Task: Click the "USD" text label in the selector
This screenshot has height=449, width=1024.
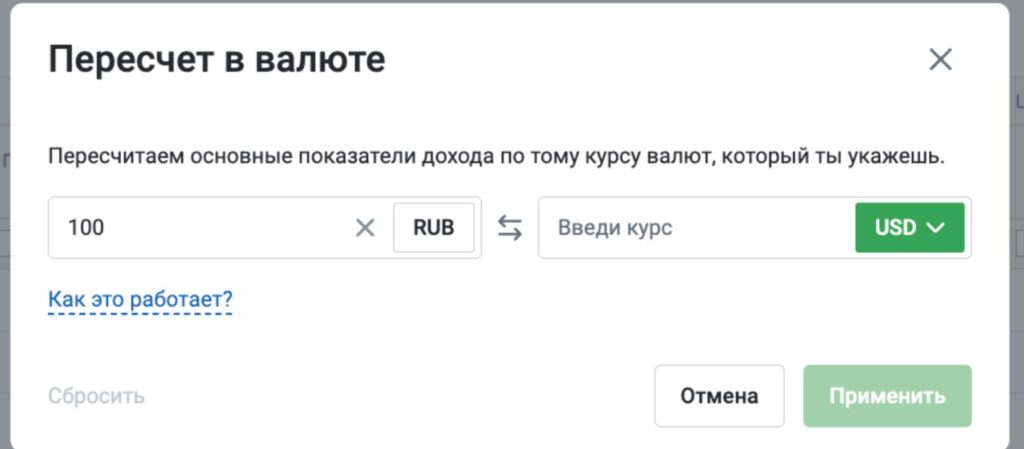Action: coord(895,228)
